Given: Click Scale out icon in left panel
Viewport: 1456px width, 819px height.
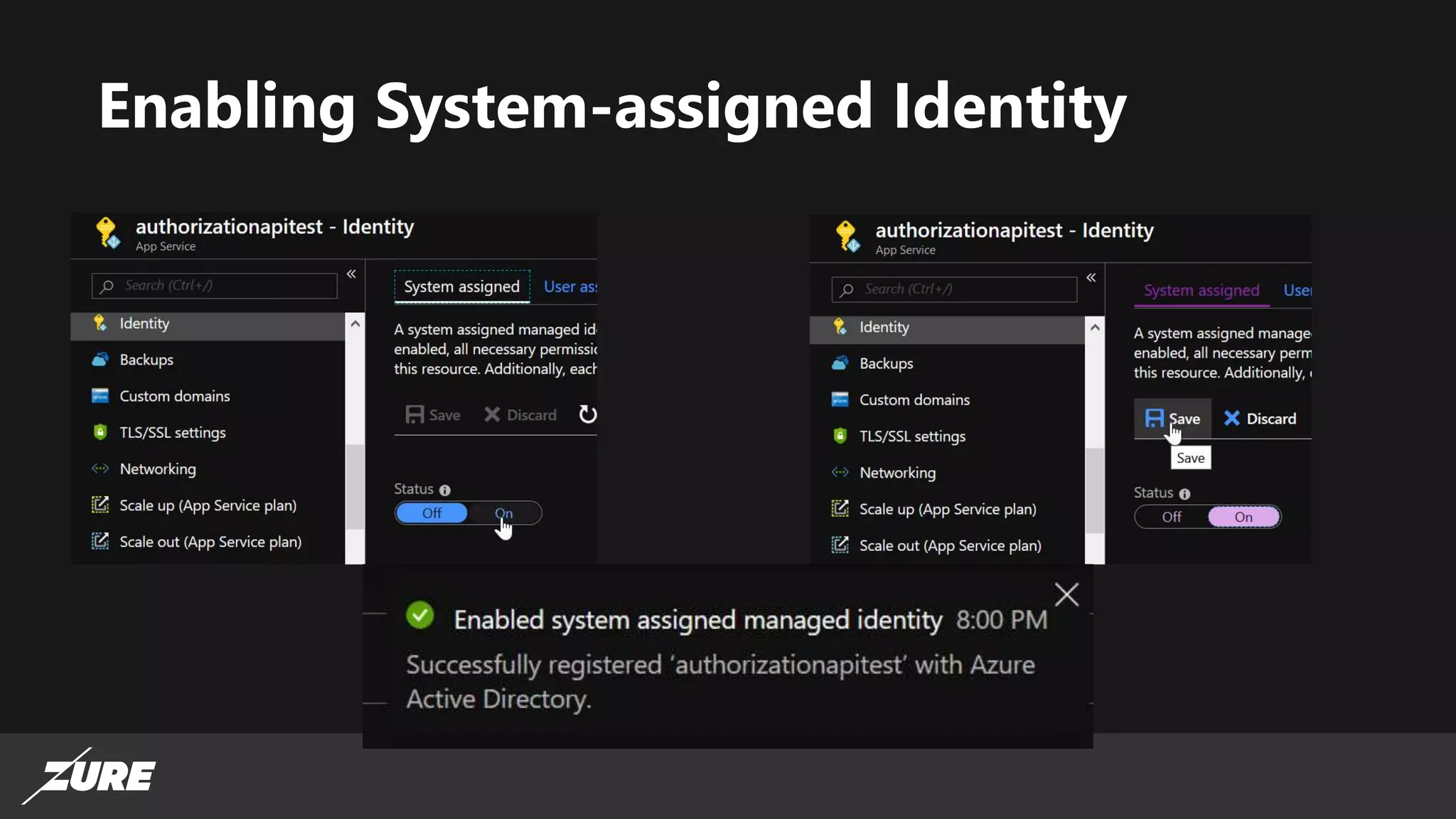Looking at the screenshot, I should click(100, 541).
